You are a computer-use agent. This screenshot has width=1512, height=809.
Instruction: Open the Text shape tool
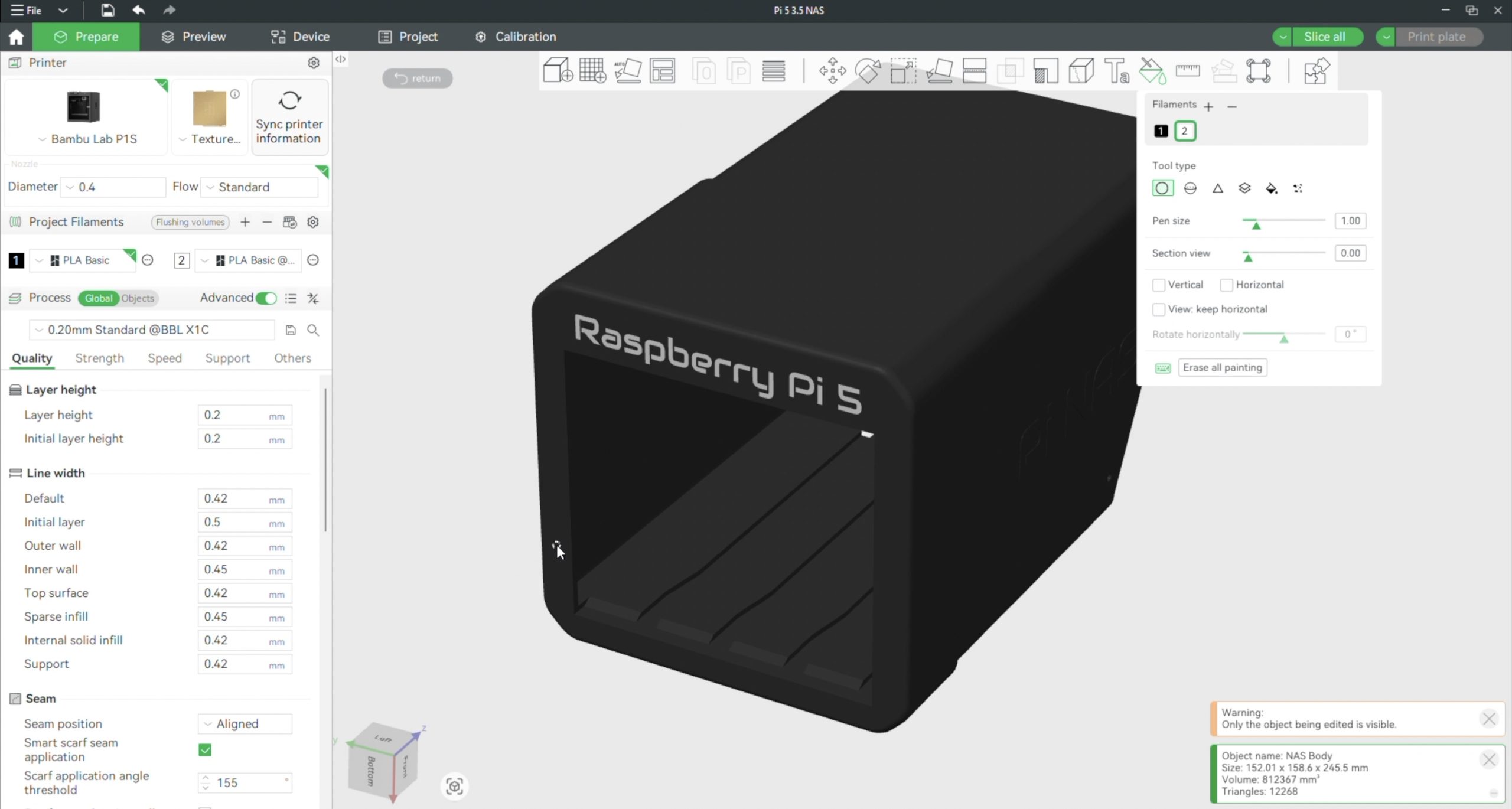coord(1116,71)
